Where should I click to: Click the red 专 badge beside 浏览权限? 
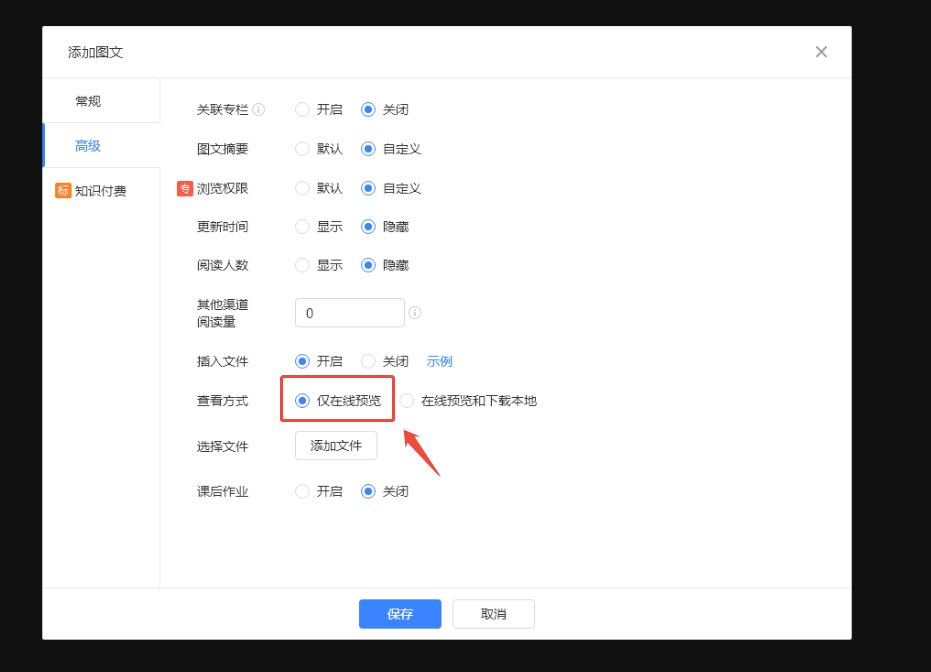tap(184, 188)
